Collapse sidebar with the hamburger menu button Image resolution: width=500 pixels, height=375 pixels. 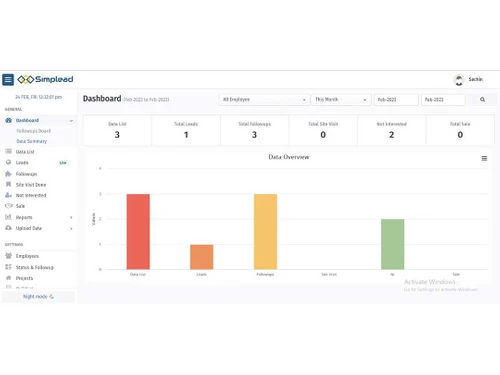click(x=8, y=80)
